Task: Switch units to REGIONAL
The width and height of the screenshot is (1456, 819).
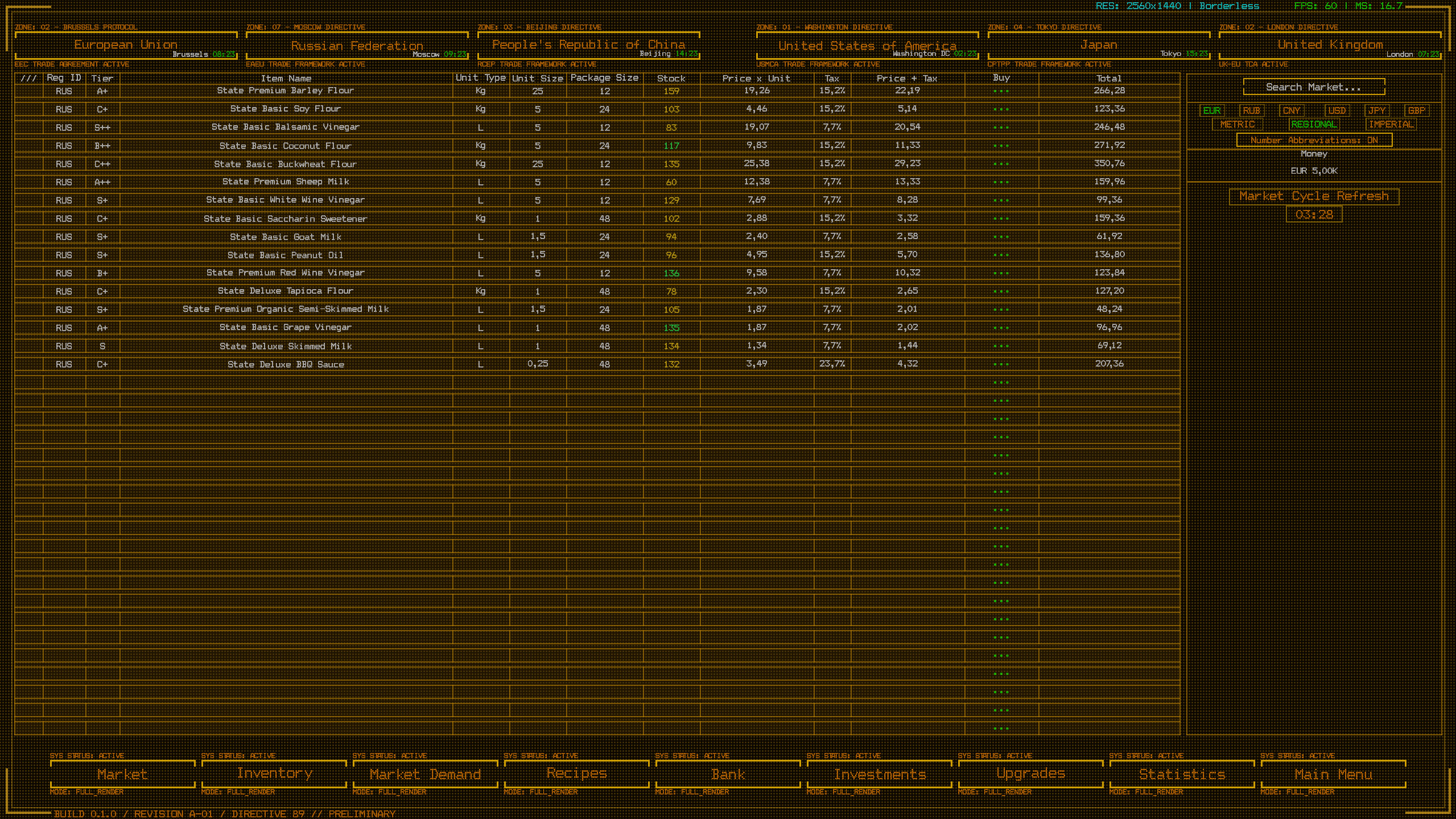Action: pyautogui.click(x=1314, y=124)
